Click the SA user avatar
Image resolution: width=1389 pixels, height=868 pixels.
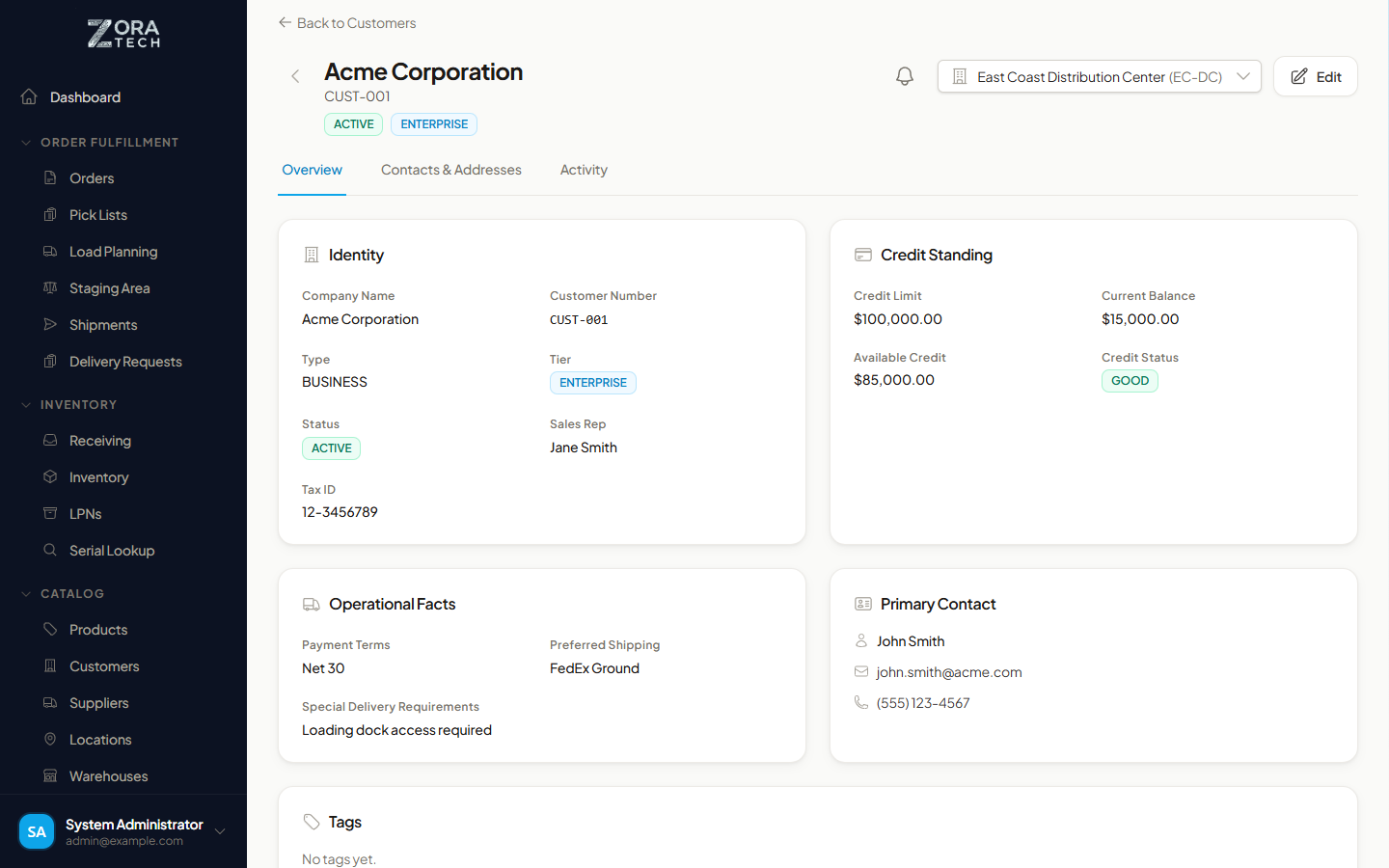[37, 831]
